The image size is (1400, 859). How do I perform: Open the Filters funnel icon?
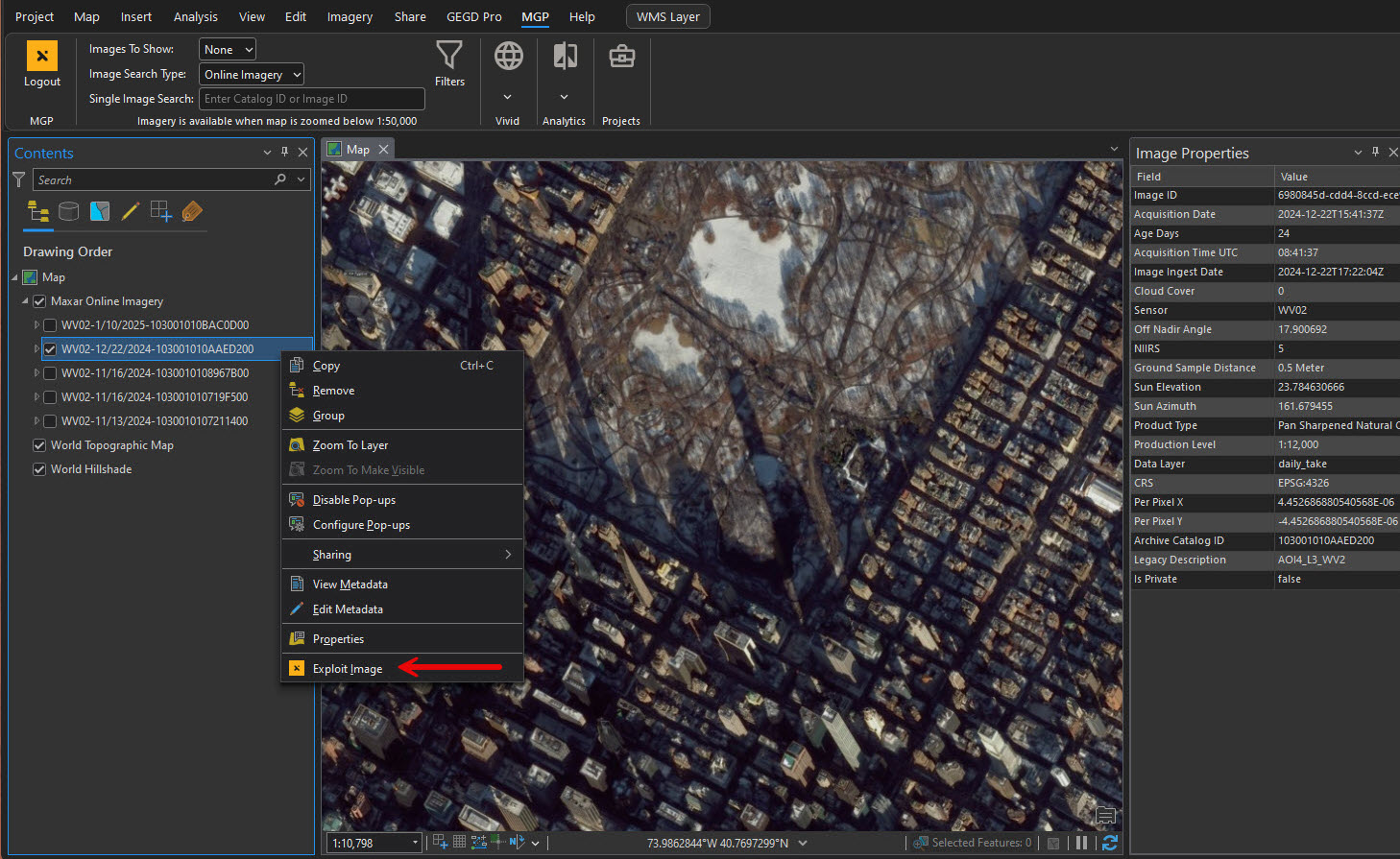click(x=449, y=56)
